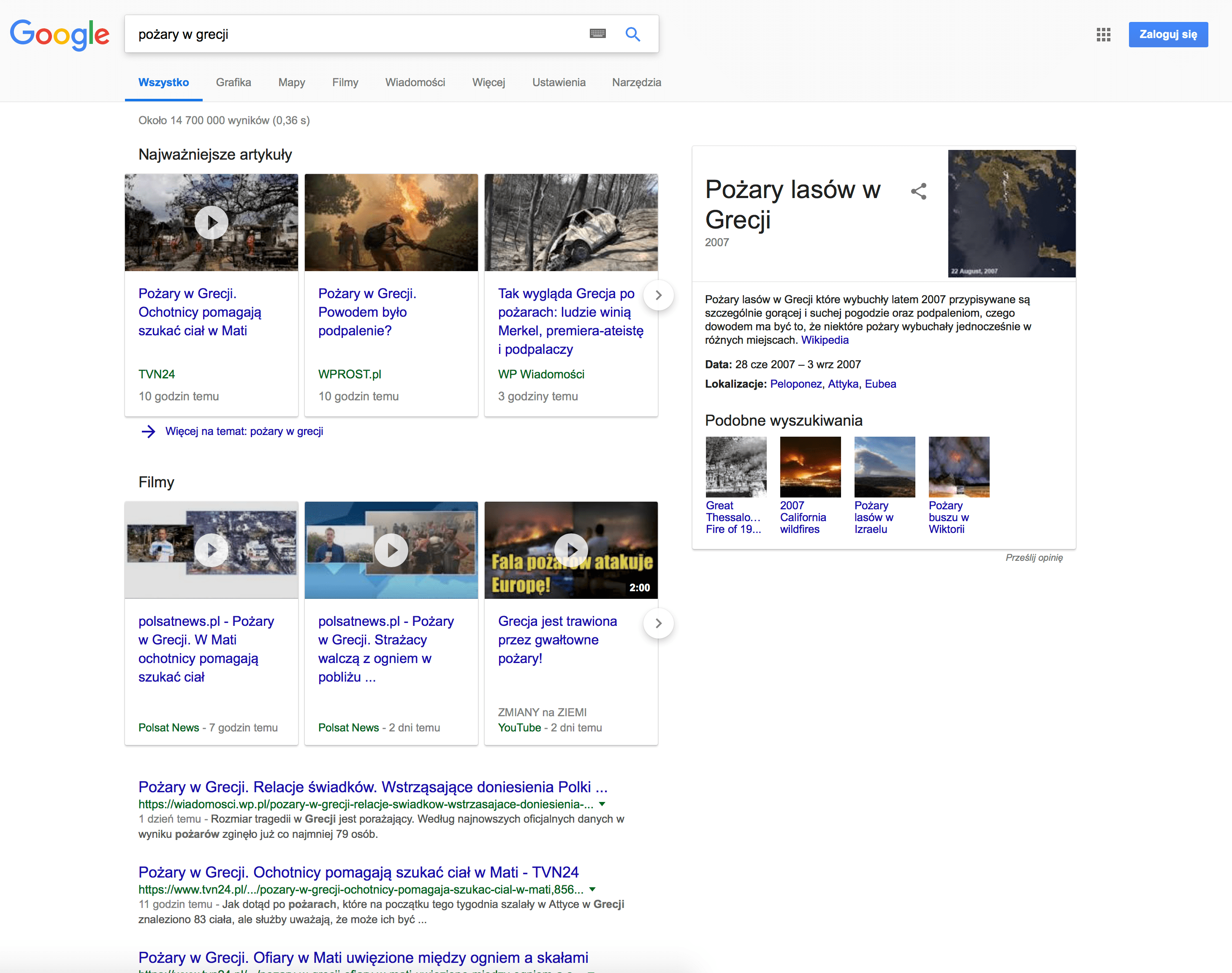Open 'Ochotnicy pomagają szukać ciał w Mati - TVN24' result
This screenshot has height=973, width=1232.
point(358,872)
